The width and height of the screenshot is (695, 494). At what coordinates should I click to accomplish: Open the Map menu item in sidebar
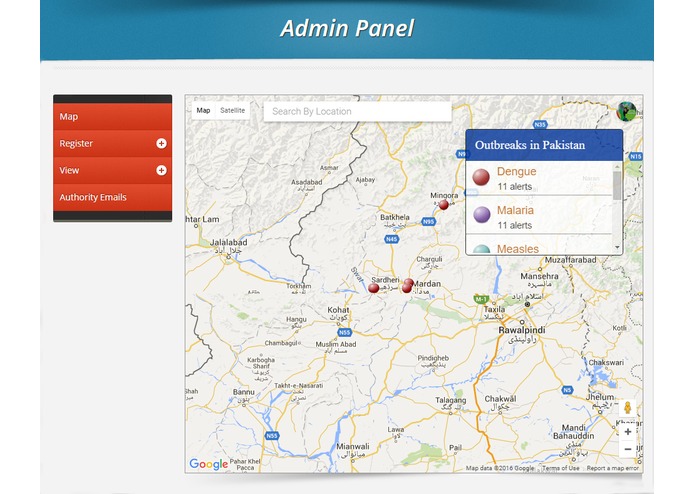point(113,117)
